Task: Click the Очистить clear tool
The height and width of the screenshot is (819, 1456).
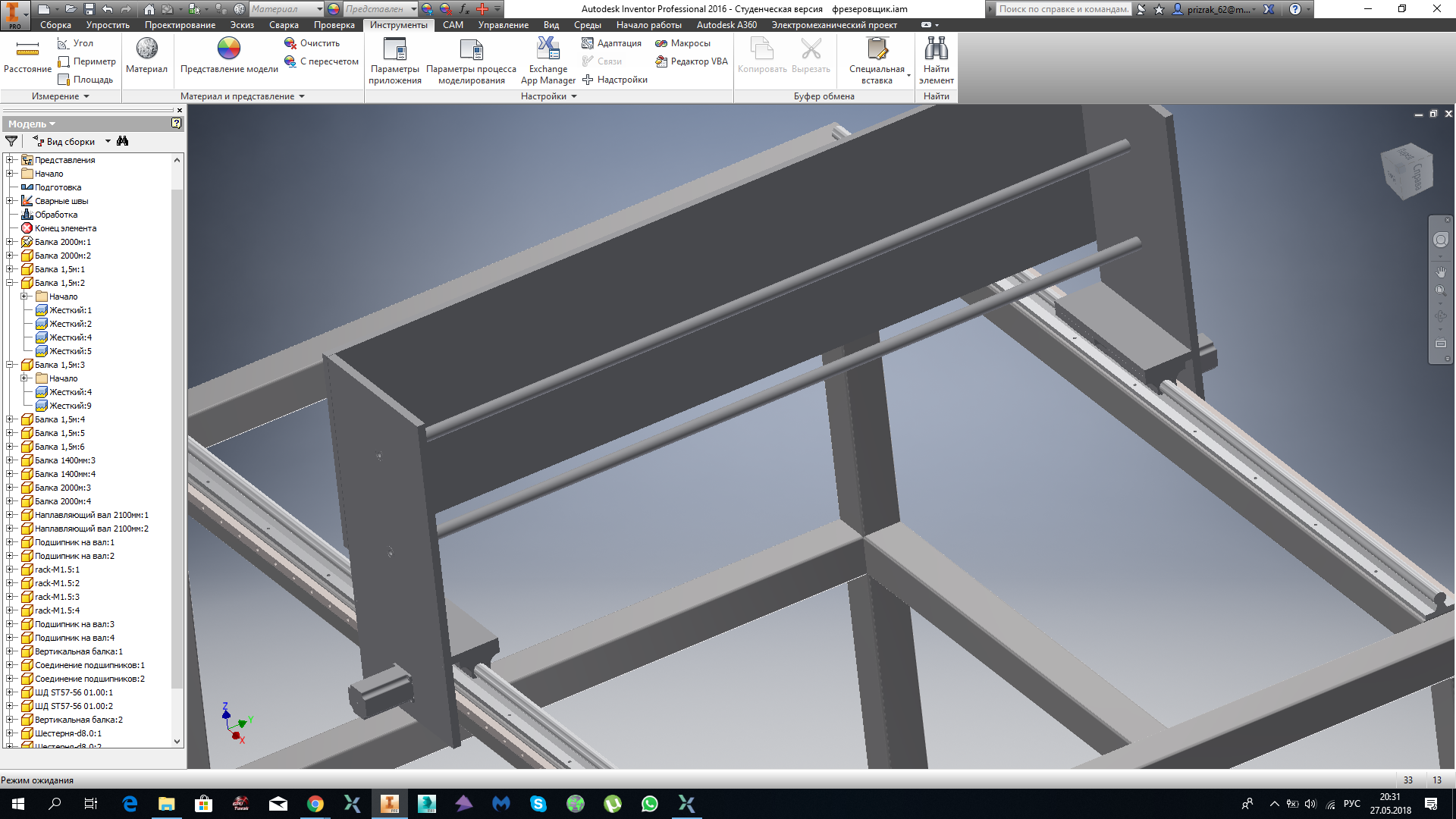Action: tap(312, 43)
